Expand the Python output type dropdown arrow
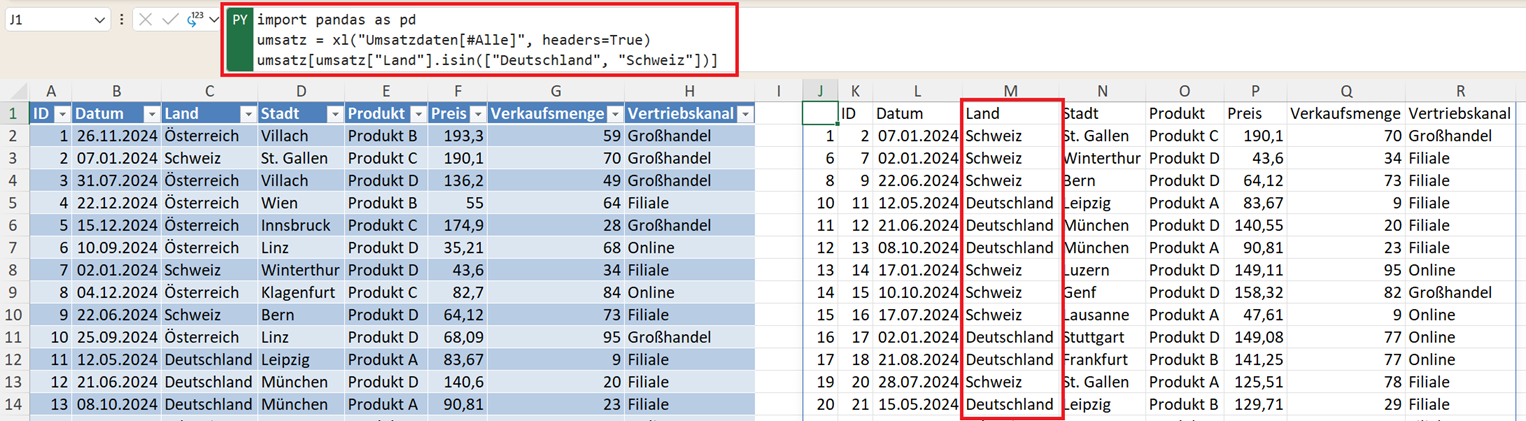This screenshot has width=1526, height=421. [x=214, y=20]
